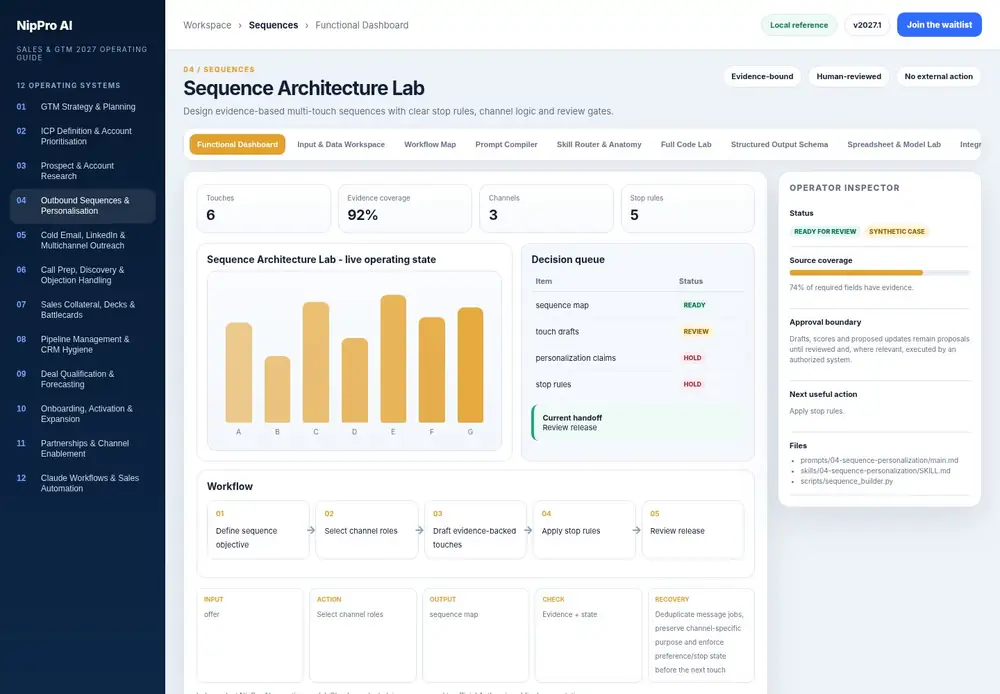Open Spreadsheet & Model Lab tab

click(893, 145)
